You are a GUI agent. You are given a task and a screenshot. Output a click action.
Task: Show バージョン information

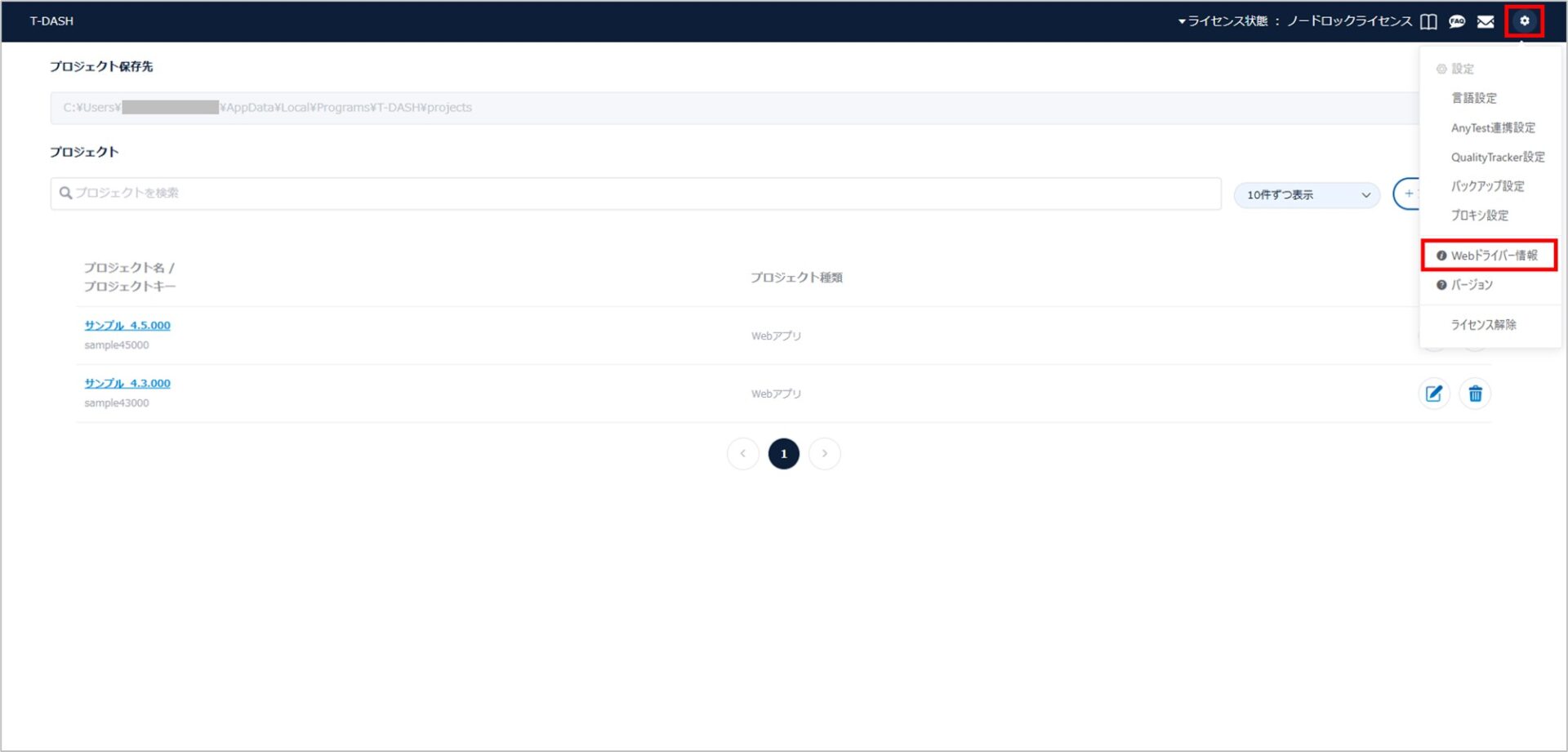(1471, 285)
